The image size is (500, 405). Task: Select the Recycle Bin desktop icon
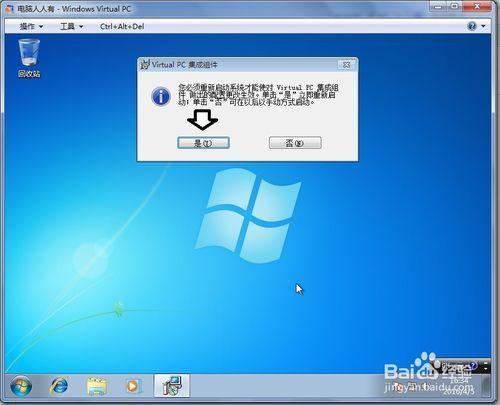(29, 58)
